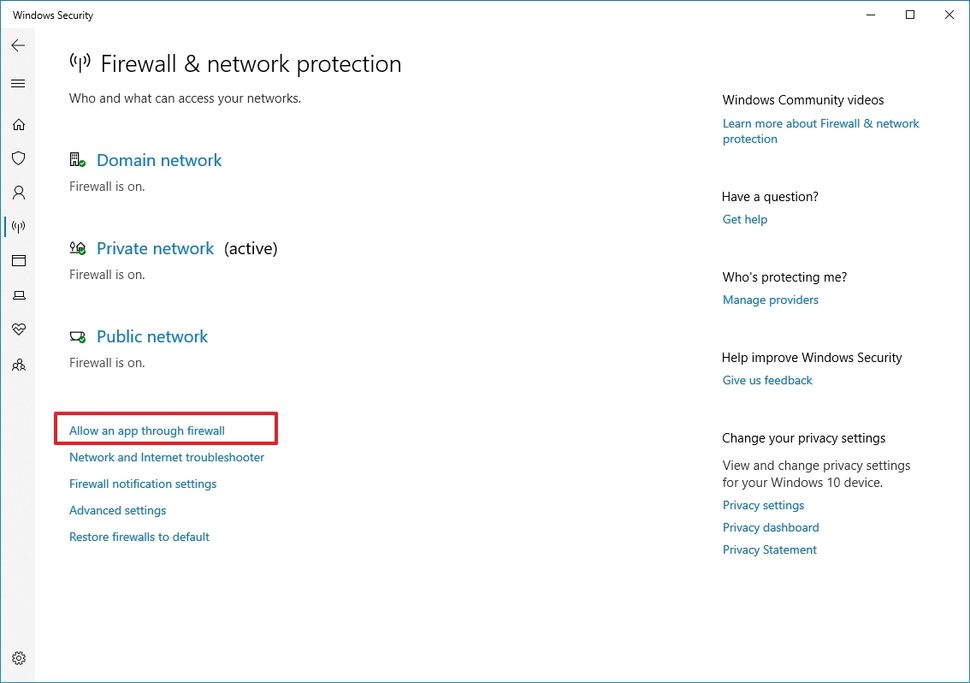Open the Home page icon
This screenshot has width=970, height=683.
[x=18, y=124]
